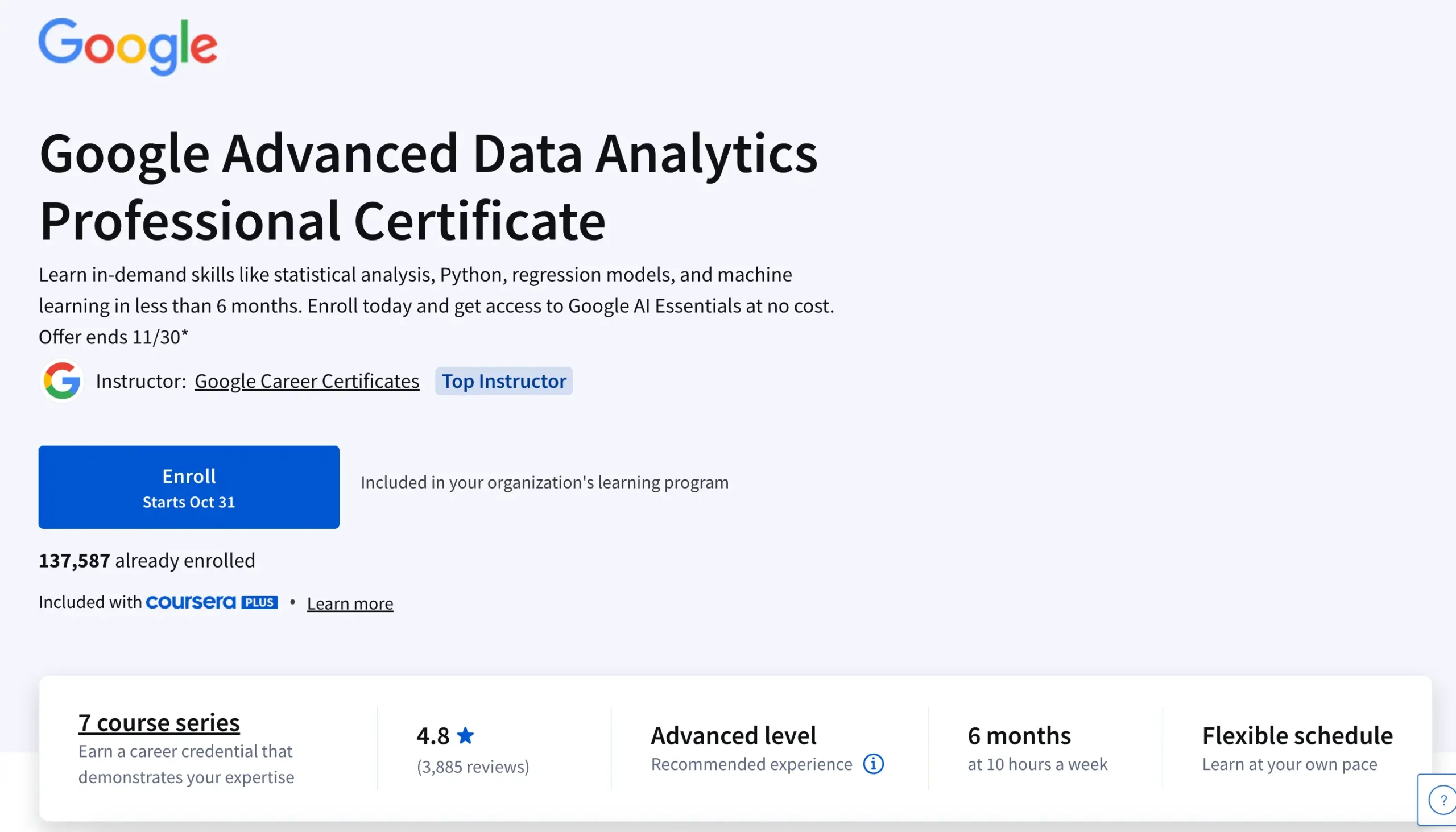Click the Recommended experience info icon

pos(872,763)
